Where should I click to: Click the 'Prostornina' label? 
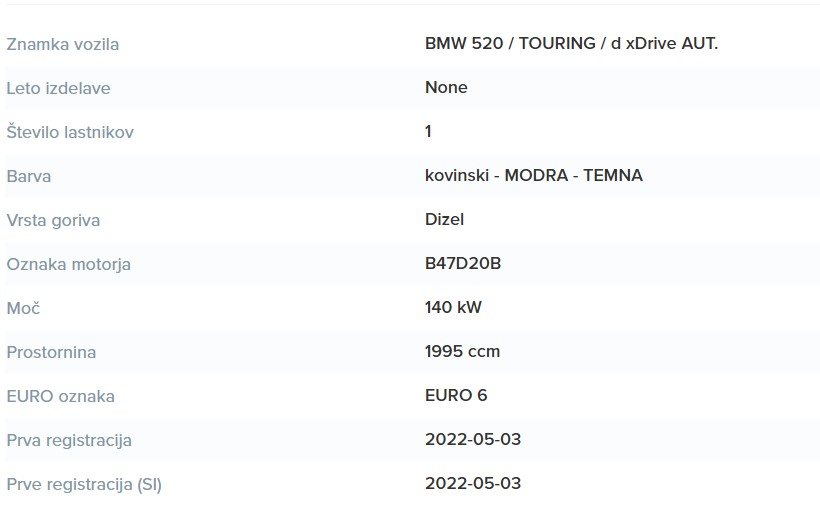coord(51,352)
